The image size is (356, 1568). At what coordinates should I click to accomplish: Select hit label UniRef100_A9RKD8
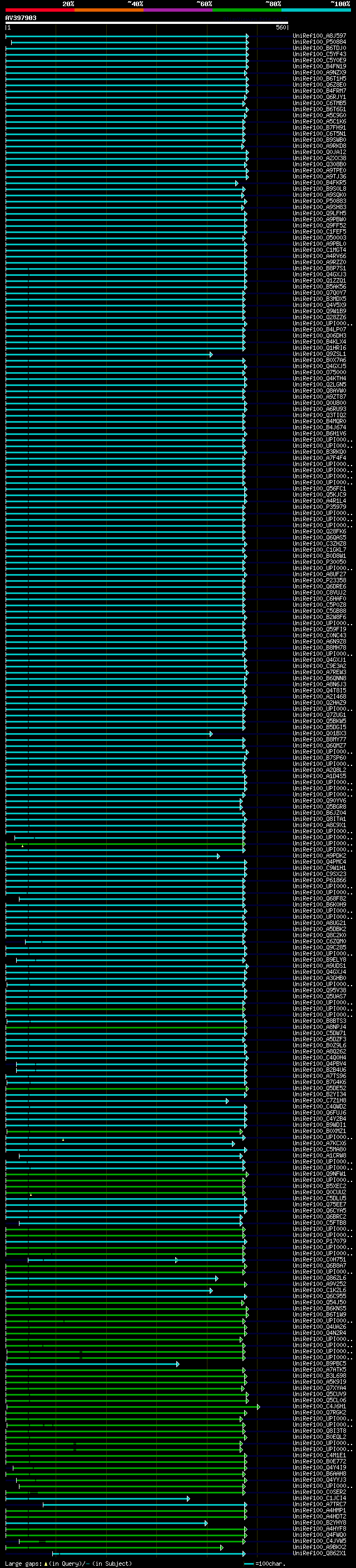coord(319,146)
